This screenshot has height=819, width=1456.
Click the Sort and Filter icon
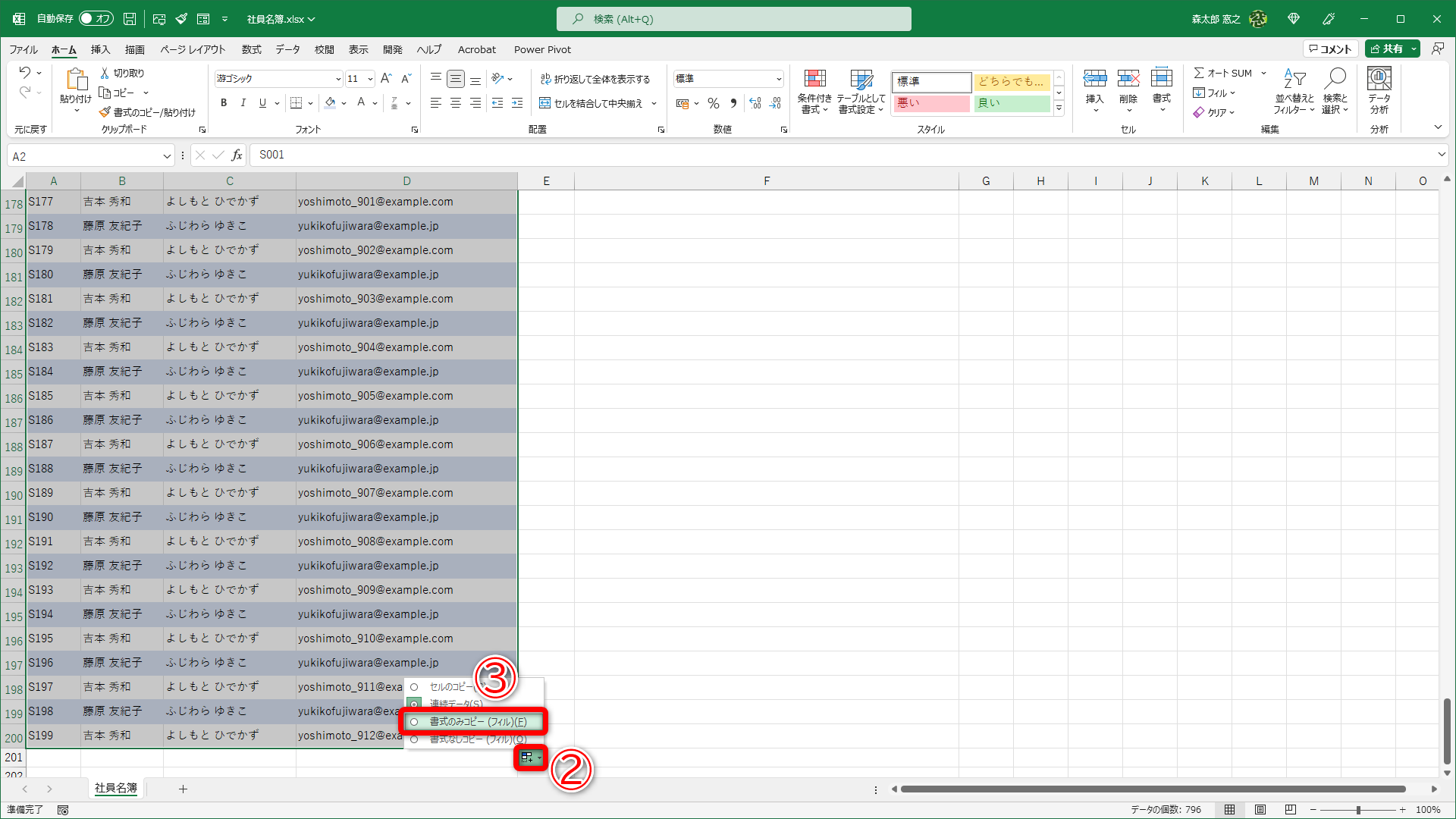coord(1294,80)
